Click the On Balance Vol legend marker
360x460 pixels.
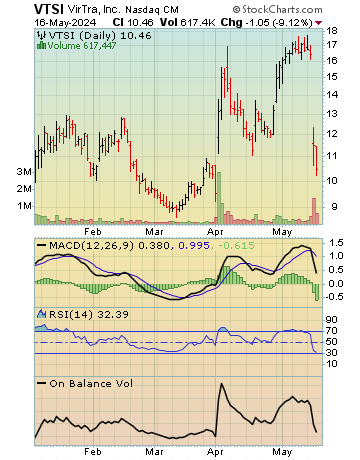pyautogui.click(x=41, y=383)
